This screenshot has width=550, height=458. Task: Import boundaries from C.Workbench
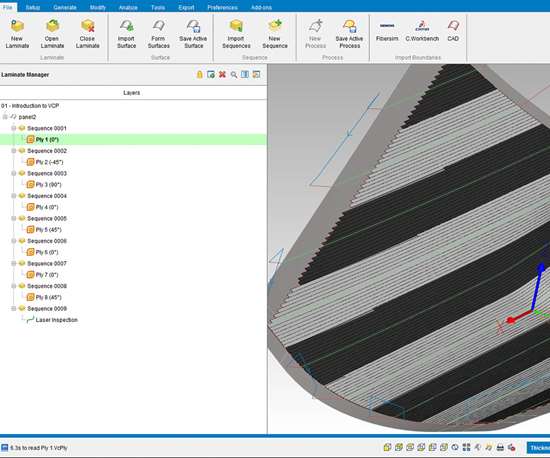tap(422, 31)
